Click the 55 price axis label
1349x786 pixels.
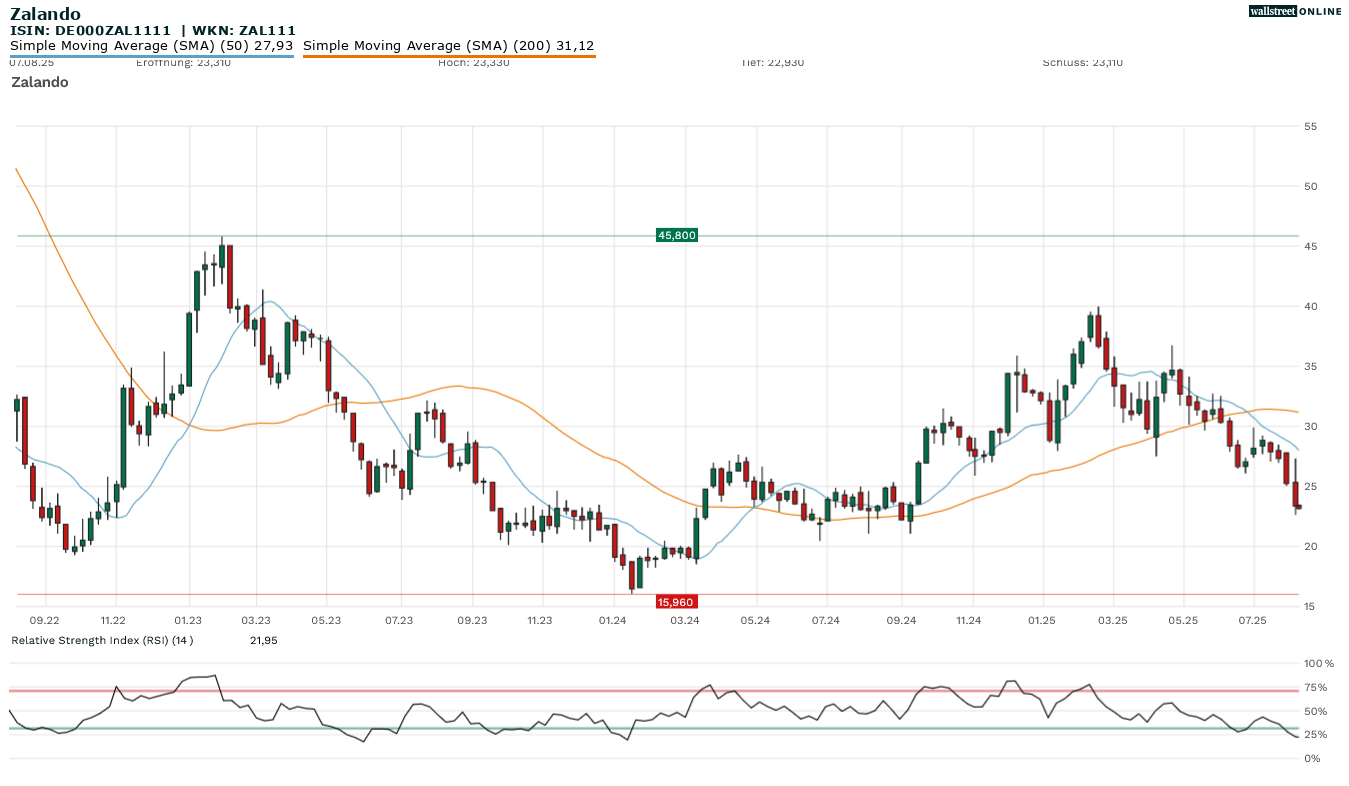pyautogui.click(x=1310, y=127)
